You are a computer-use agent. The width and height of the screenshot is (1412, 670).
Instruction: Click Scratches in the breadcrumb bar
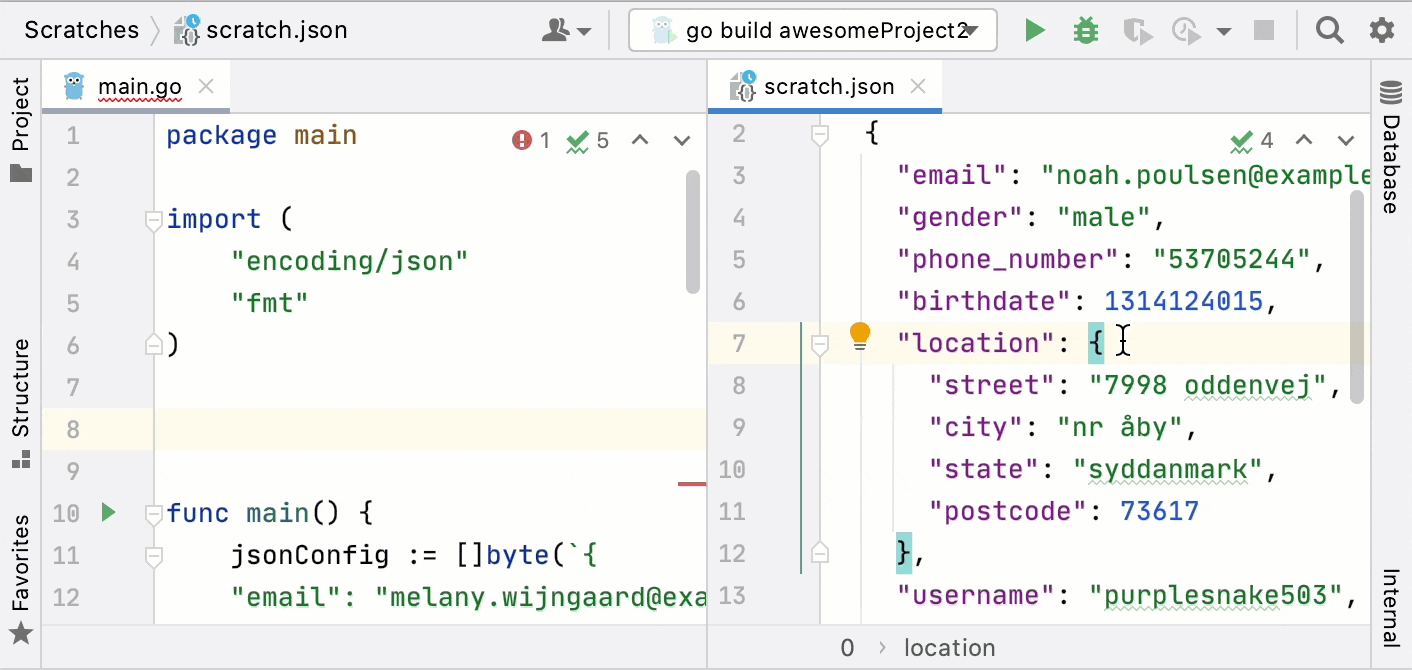click(x=81, y=29)
